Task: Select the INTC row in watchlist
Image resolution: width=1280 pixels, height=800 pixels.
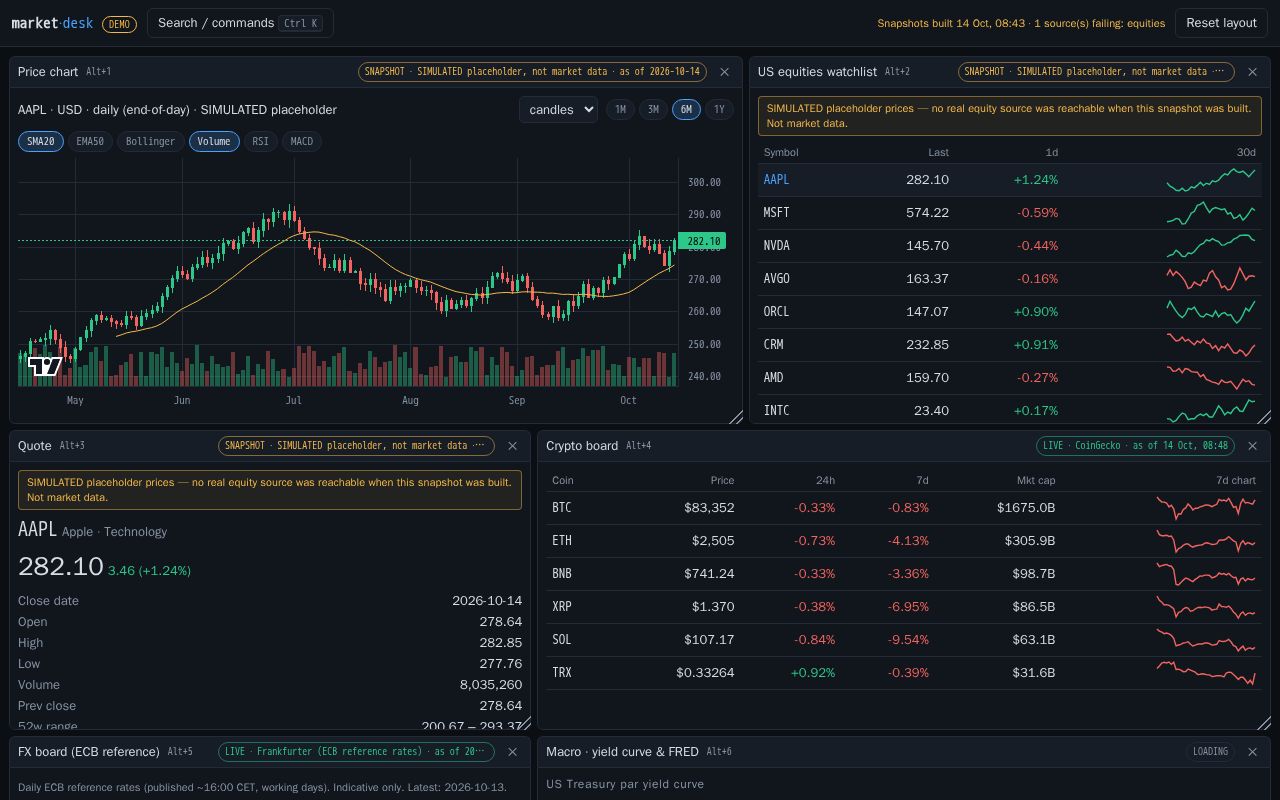Action: coord(1010,410)
